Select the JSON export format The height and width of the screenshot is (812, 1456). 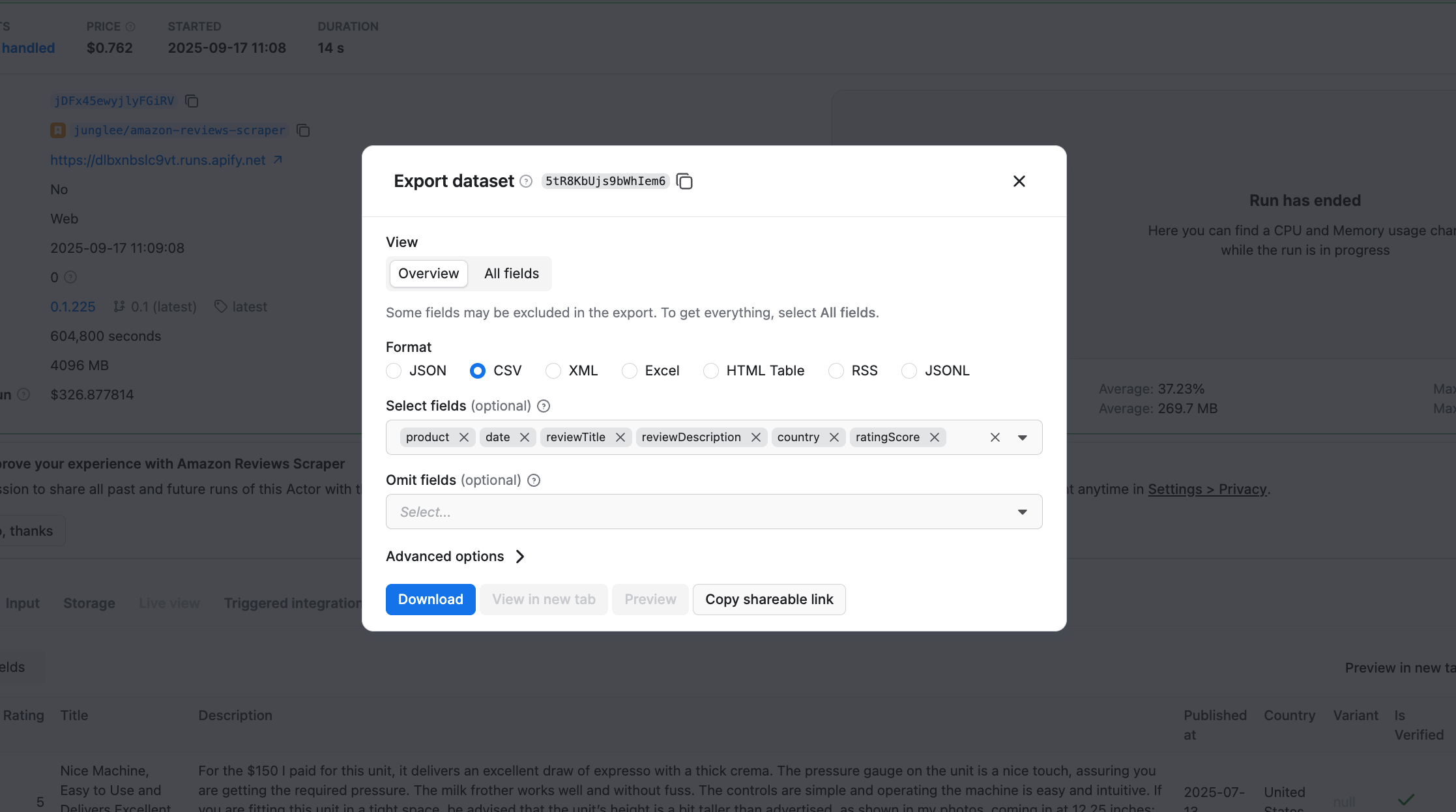pos(394,370)
